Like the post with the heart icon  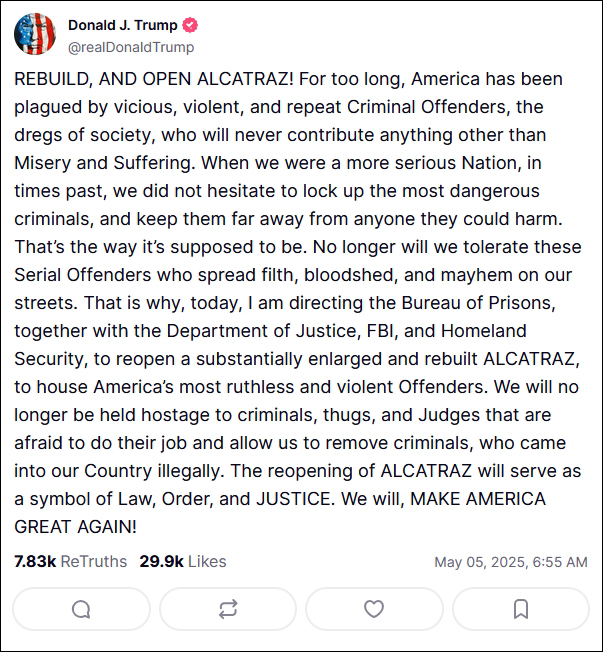(374, 609)
